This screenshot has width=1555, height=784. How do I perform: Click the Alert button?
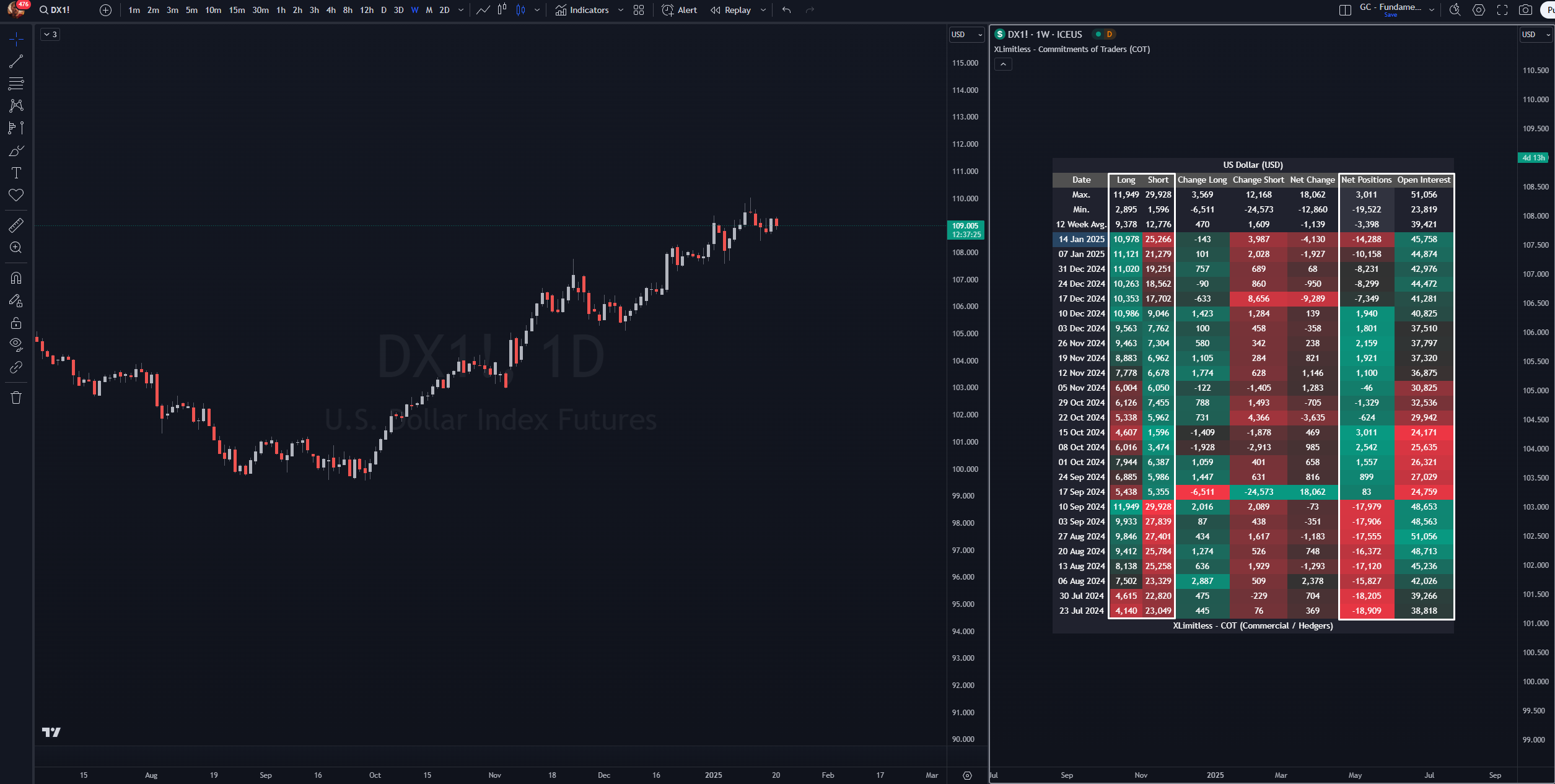tap(680, 10)
